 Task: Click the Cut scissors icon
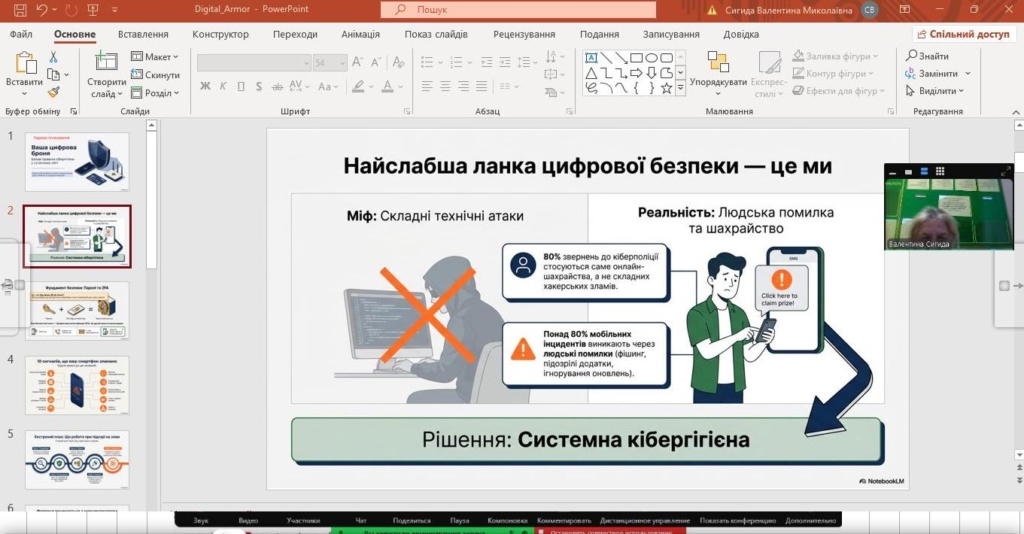(54, 57)
